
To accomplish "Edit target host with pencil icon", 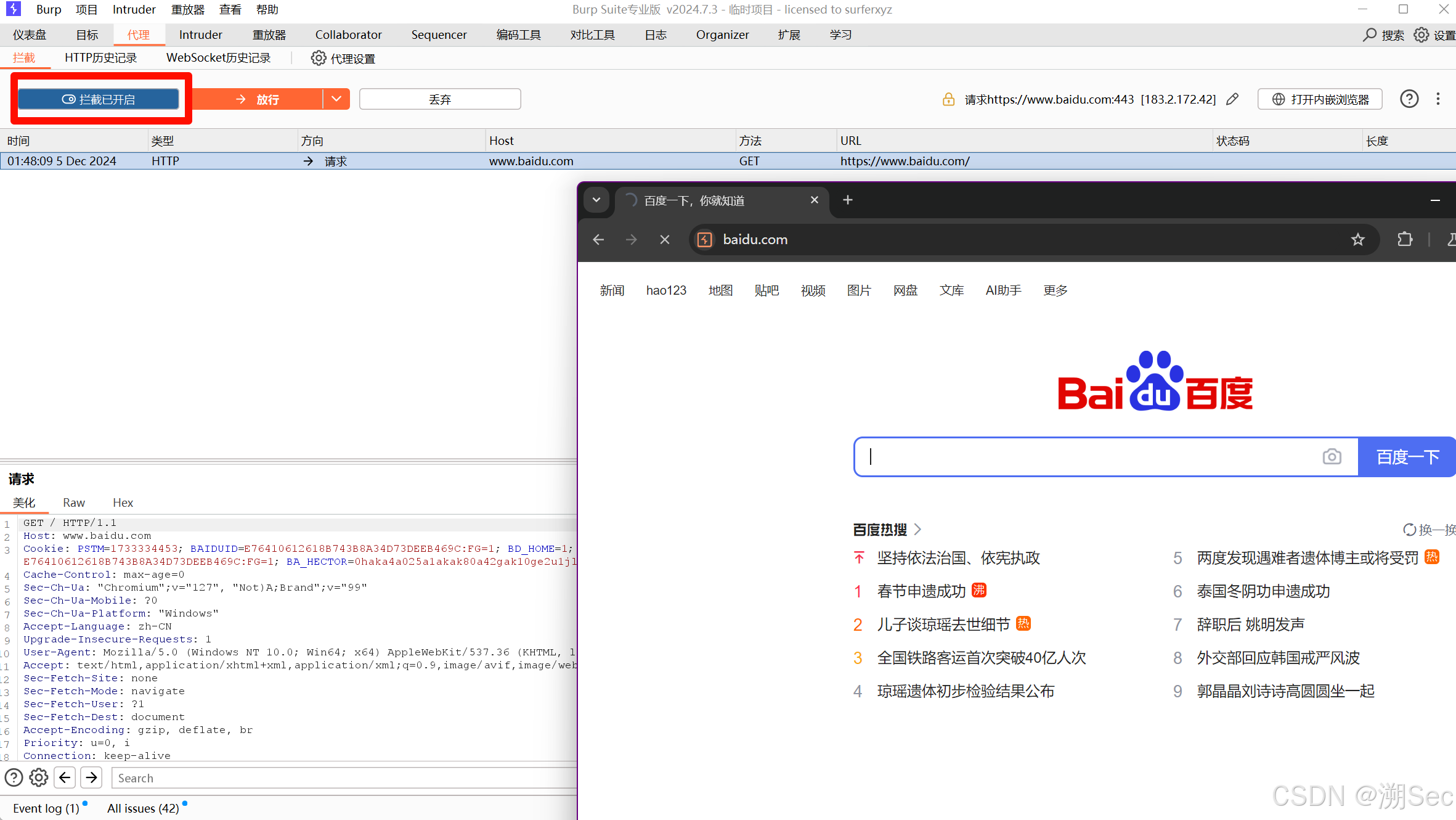I will point(1232,99).
